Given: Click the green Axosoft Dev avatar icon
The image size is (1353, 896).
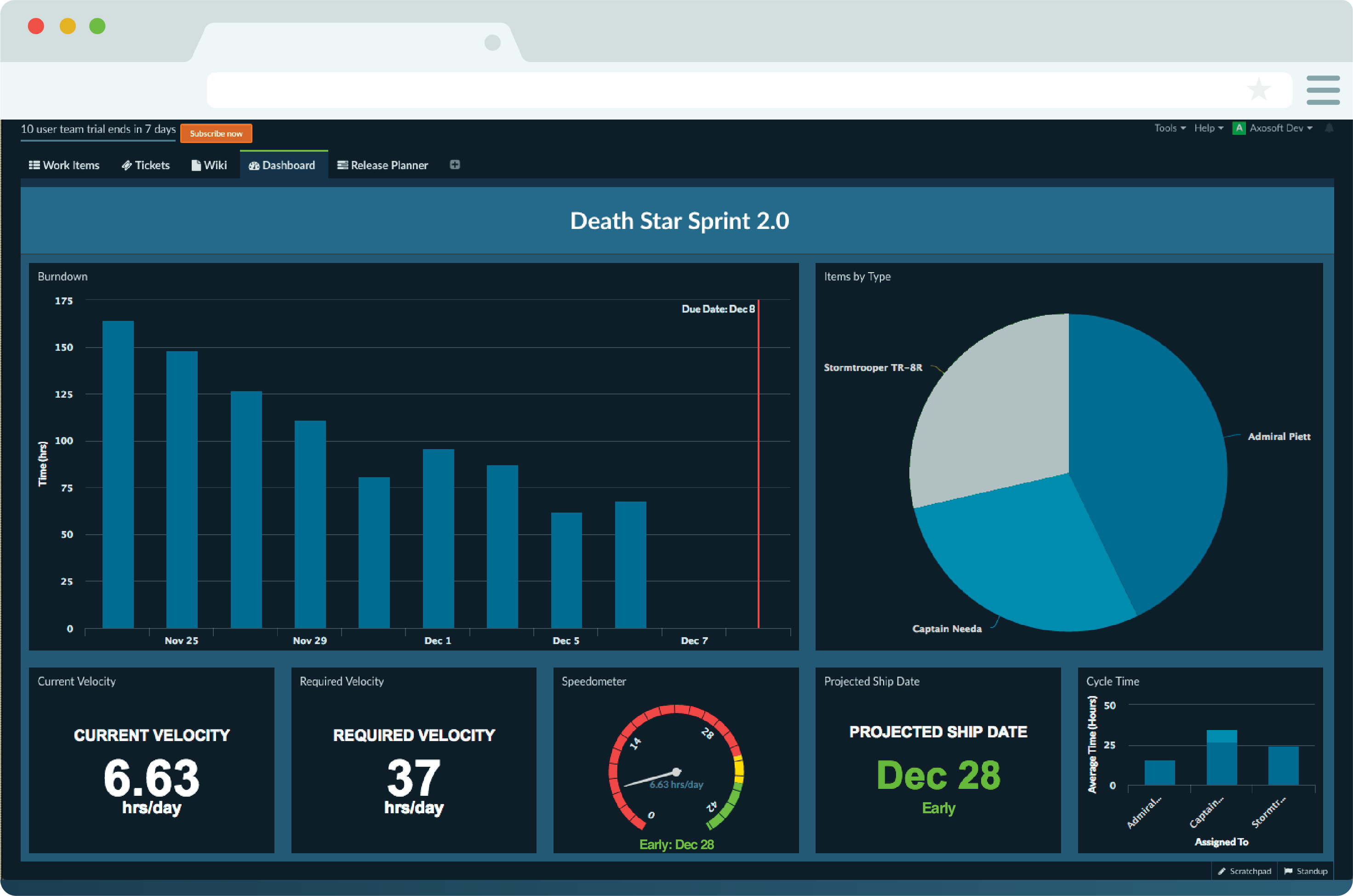Looking at the screenshot, I should point(1239,128).
